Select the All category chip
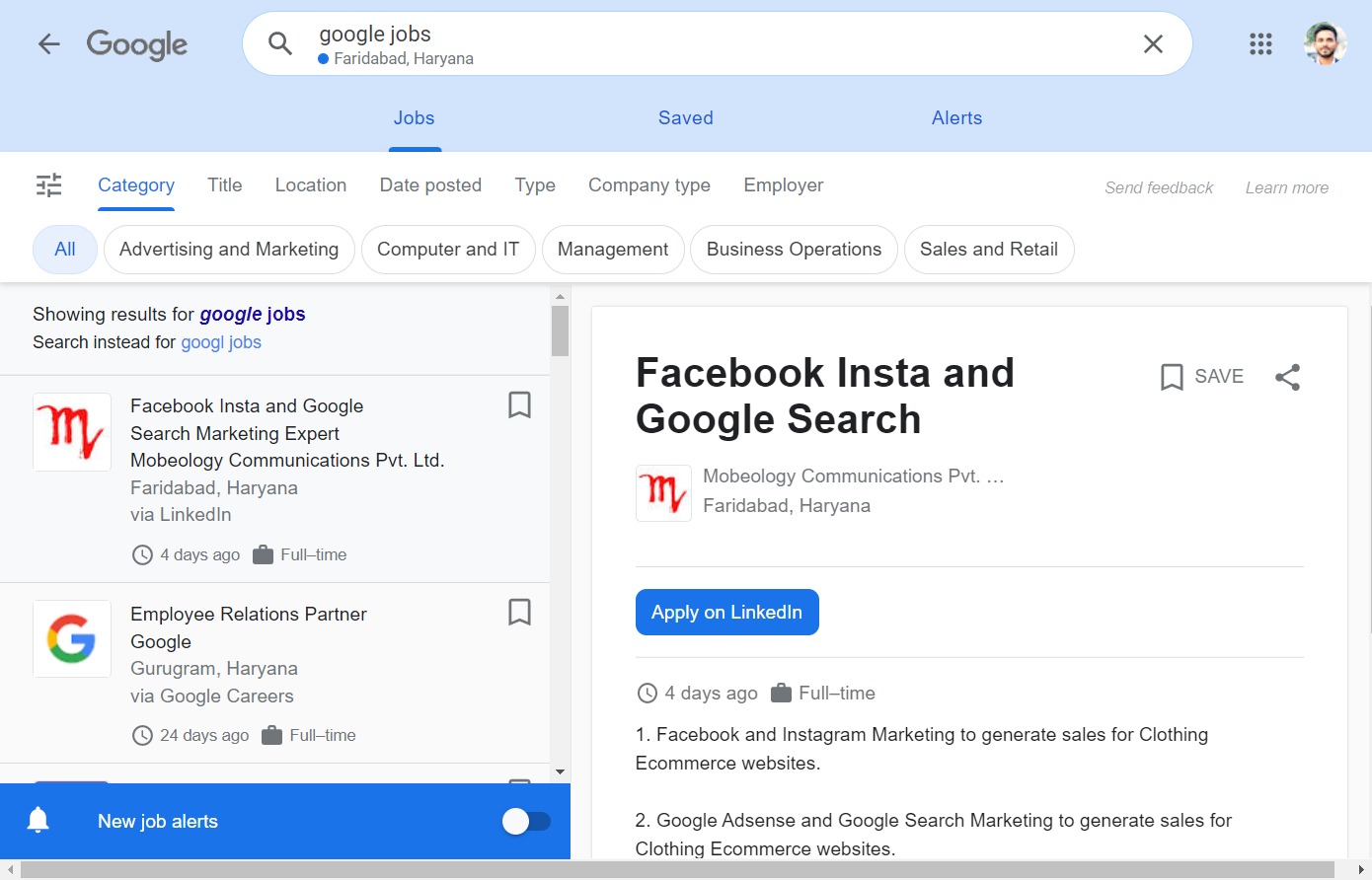Screen dimensions: 1372x880 pos(65,250)
